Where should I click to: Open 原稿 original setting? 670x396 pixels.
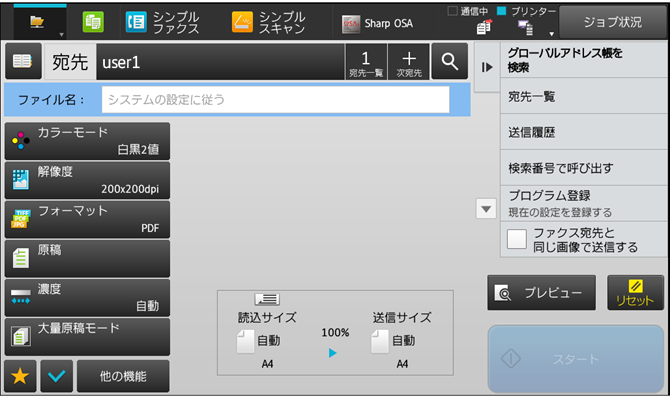87,258
